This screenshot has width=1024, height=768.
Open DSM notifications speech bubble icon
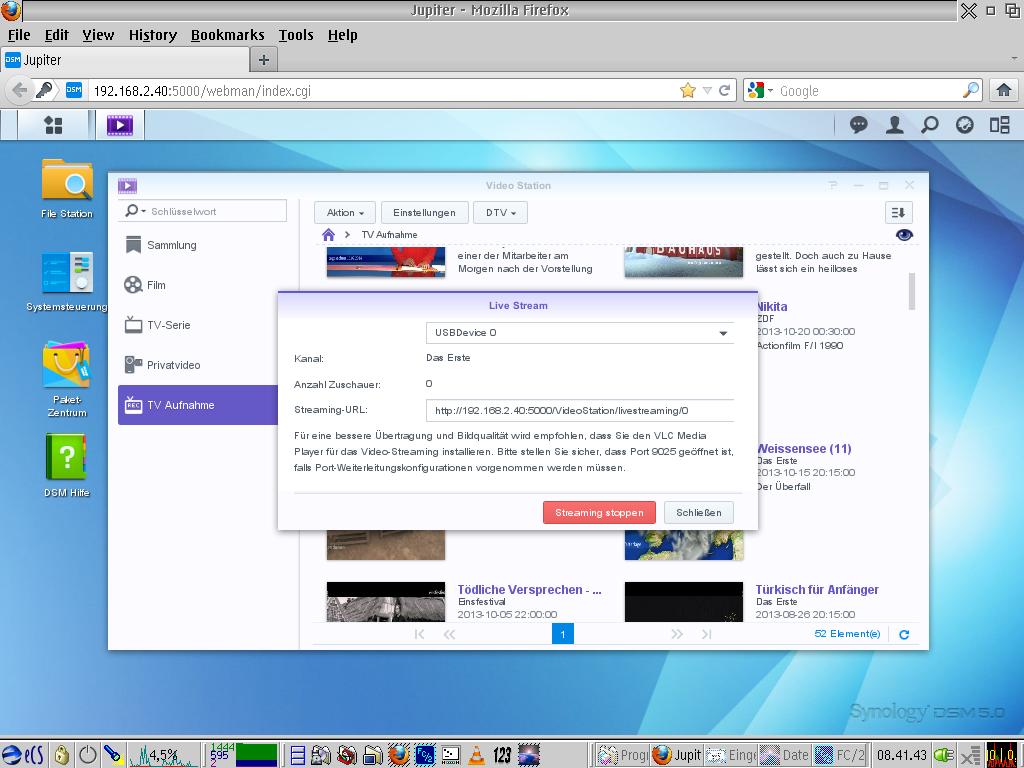(x=858, y=125)
